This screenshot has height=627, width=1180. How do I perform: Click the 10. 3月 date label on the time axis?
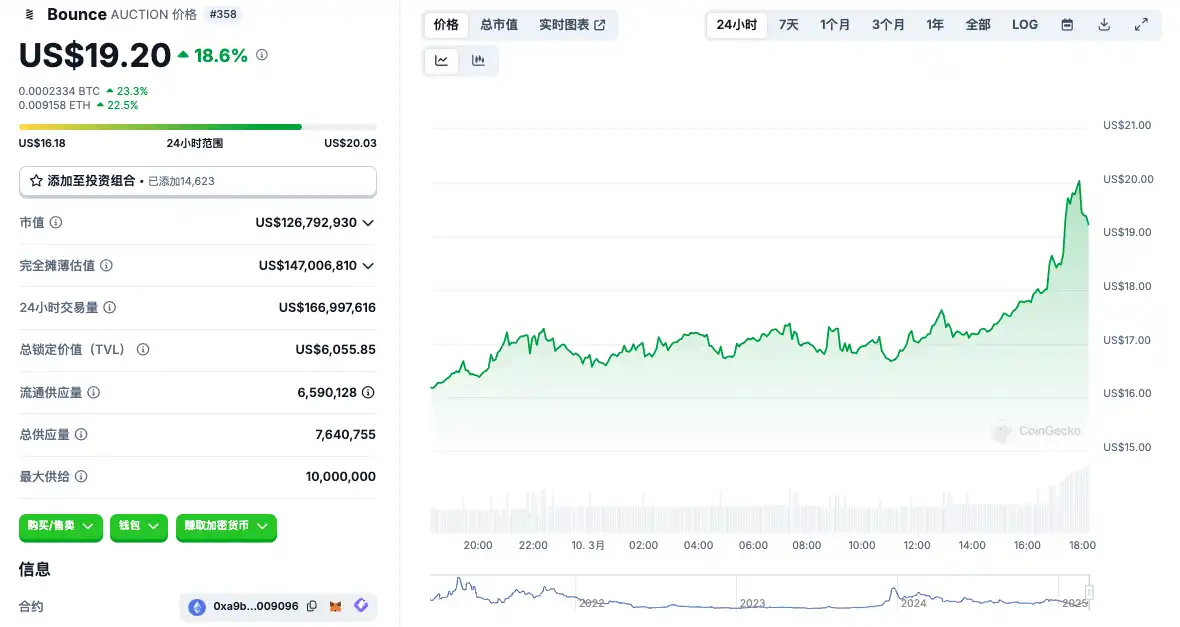click(588, 545)
